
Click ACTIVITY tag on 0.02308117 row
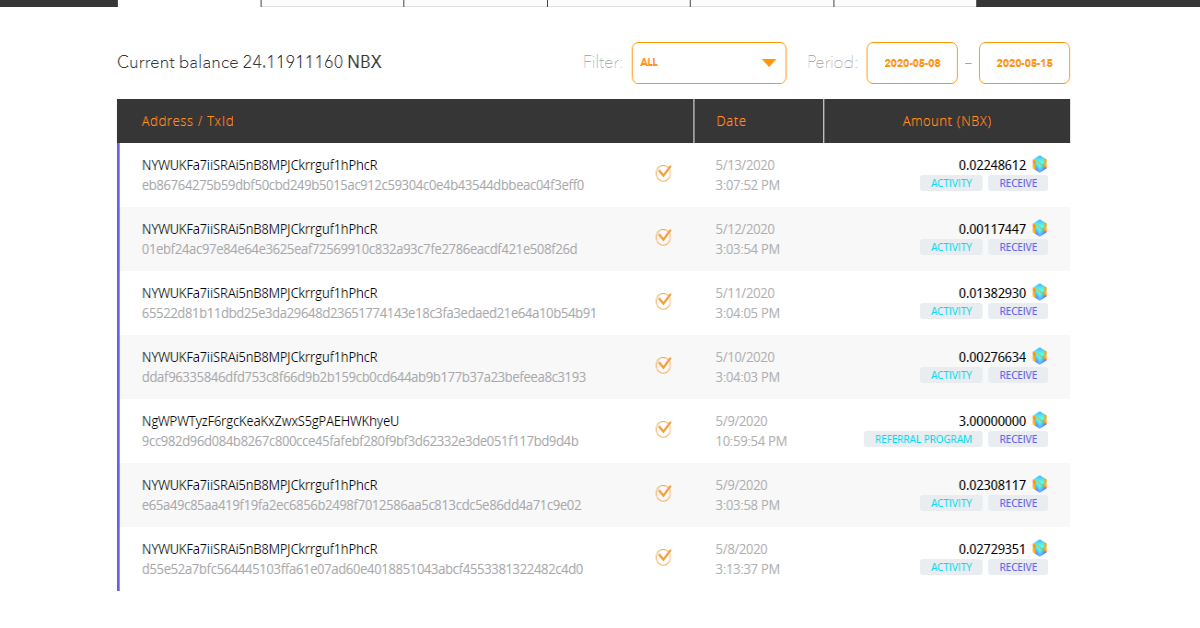pyautogui.click(x=951, y=503)
